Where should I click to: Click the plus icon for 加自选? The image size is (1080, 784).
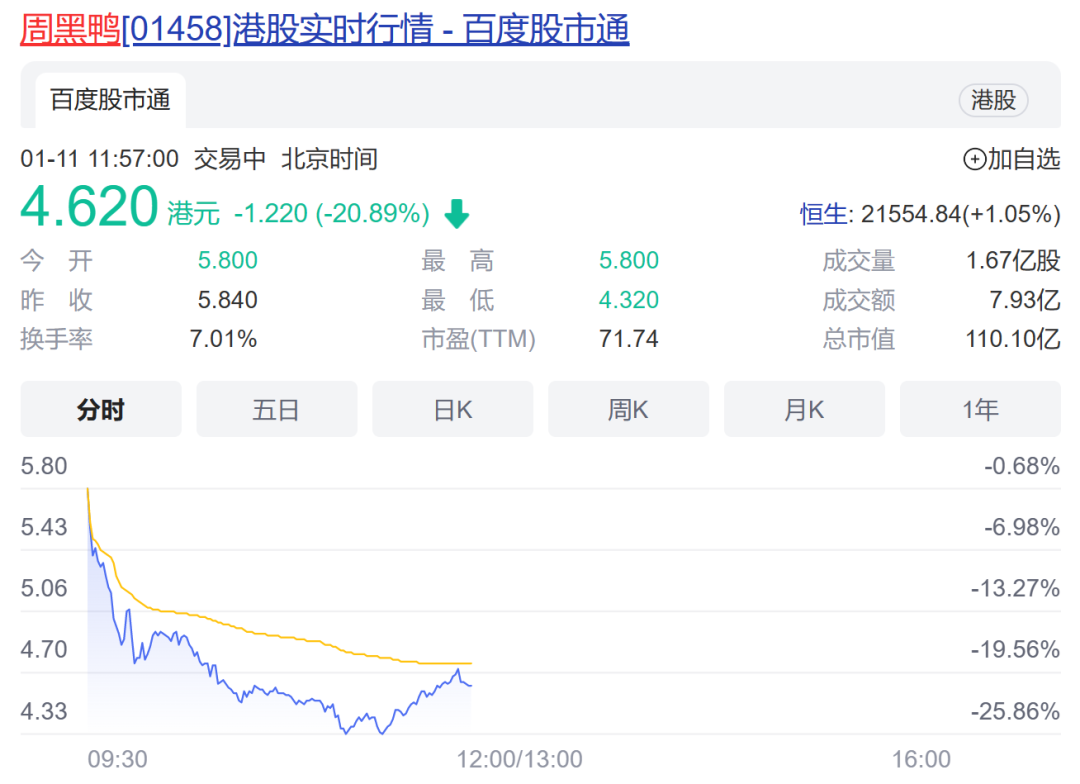click(x=974, y=159)
